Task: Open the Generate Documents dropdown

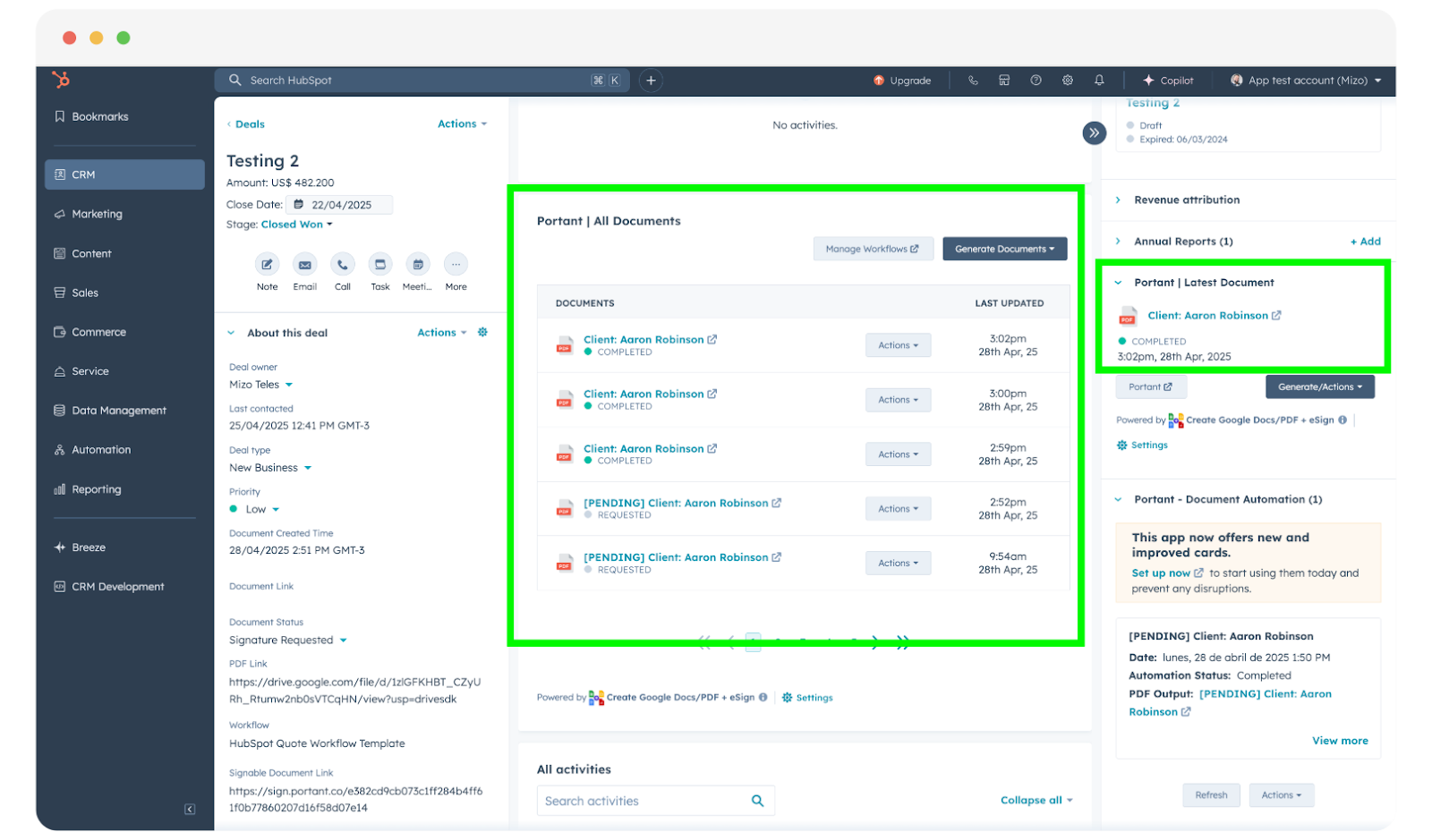Action: click(1004, 249)
